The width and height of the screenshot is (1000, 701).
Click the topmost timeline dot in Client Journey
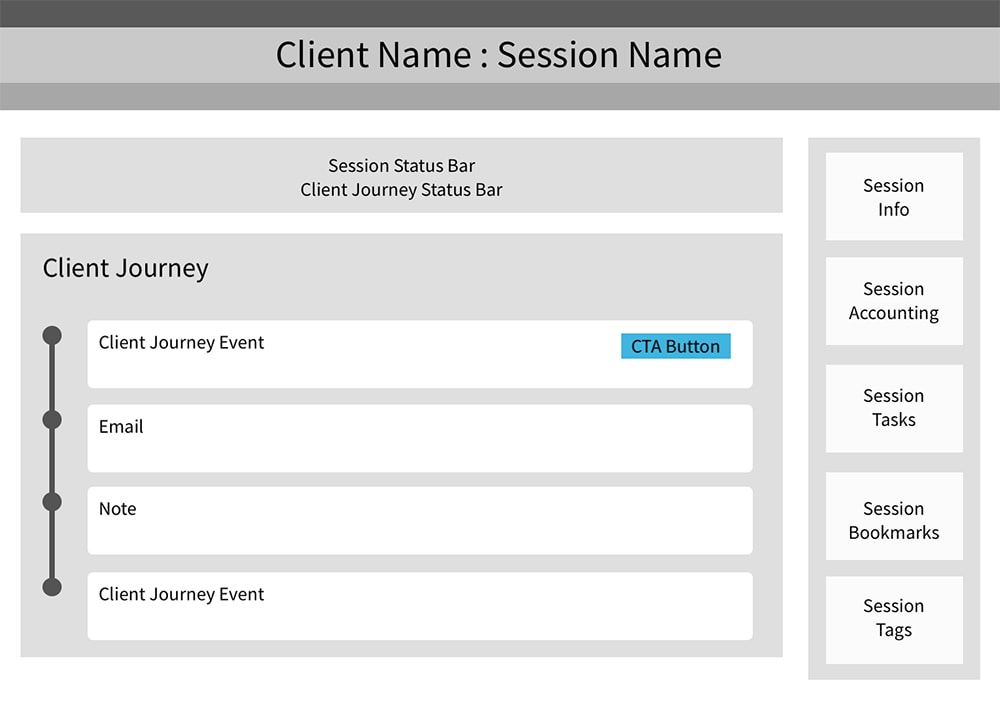[52, 336]
